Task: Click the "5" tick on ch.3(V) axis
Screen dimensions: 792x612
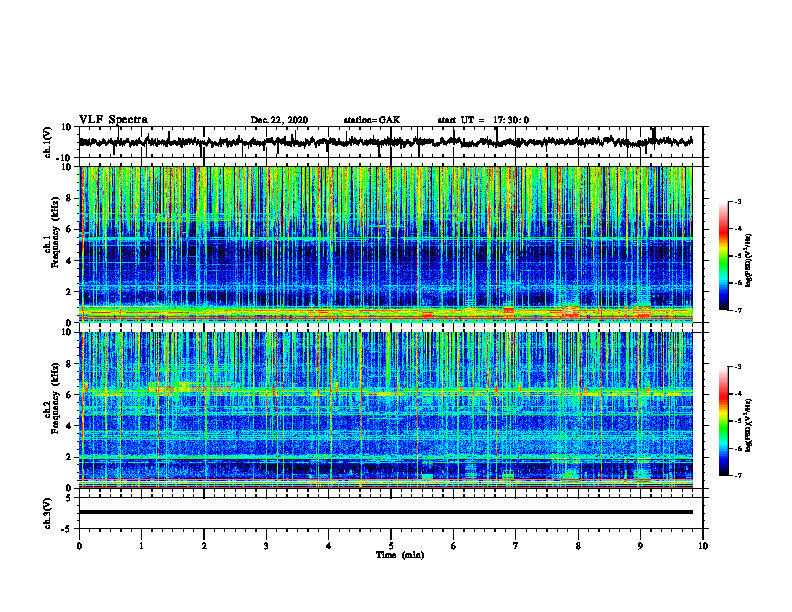Action: [x=69, y=497]
